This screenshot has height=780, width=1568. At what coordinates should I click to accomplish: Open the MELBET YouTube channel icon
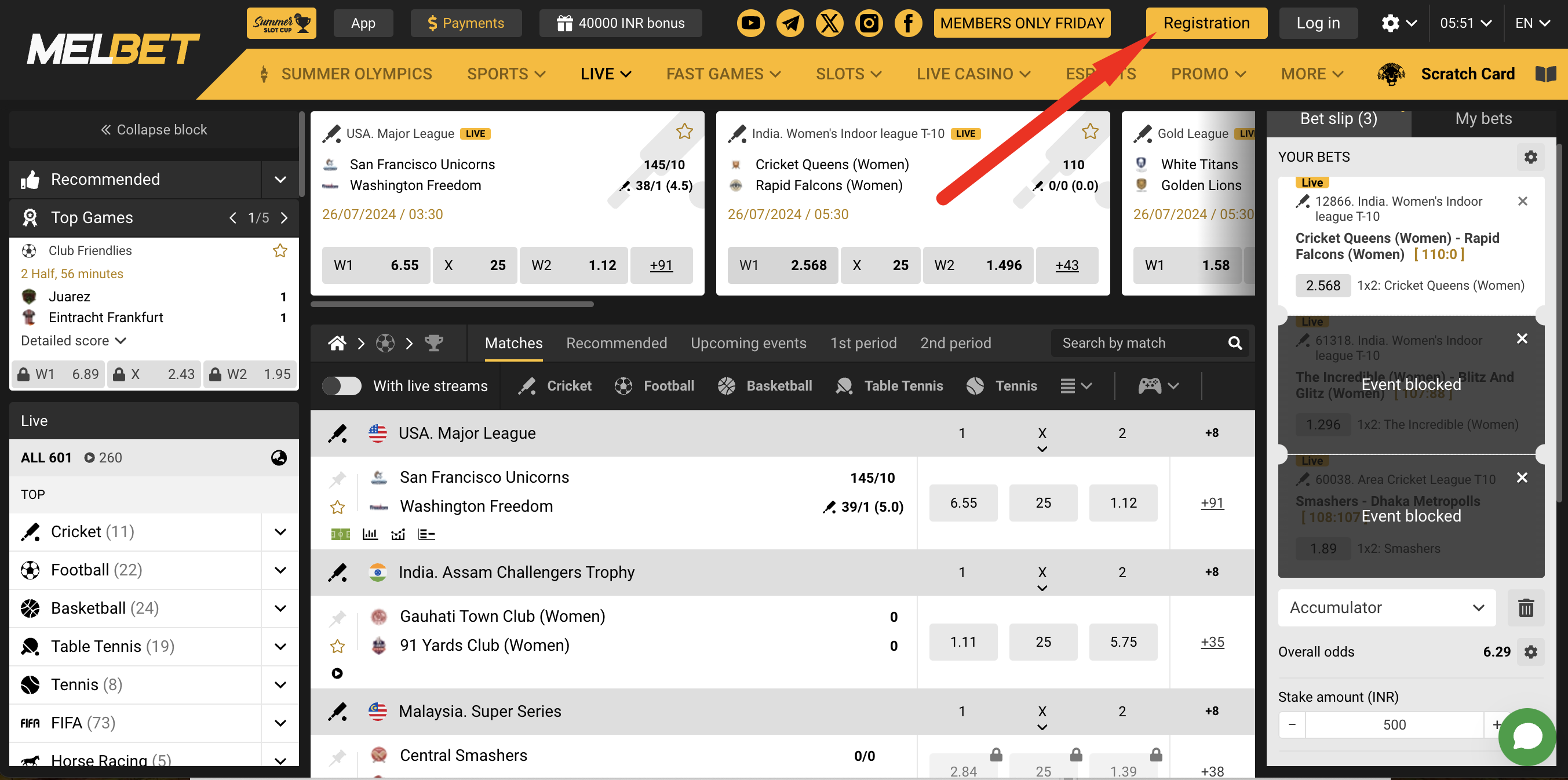(750, 23)
